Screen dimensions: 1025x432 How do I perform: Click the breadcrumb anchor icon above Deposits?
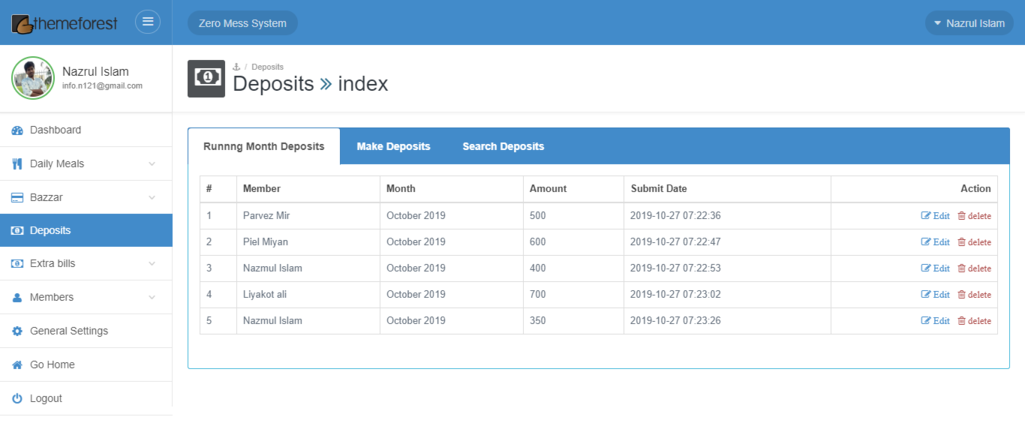point(236,67)
